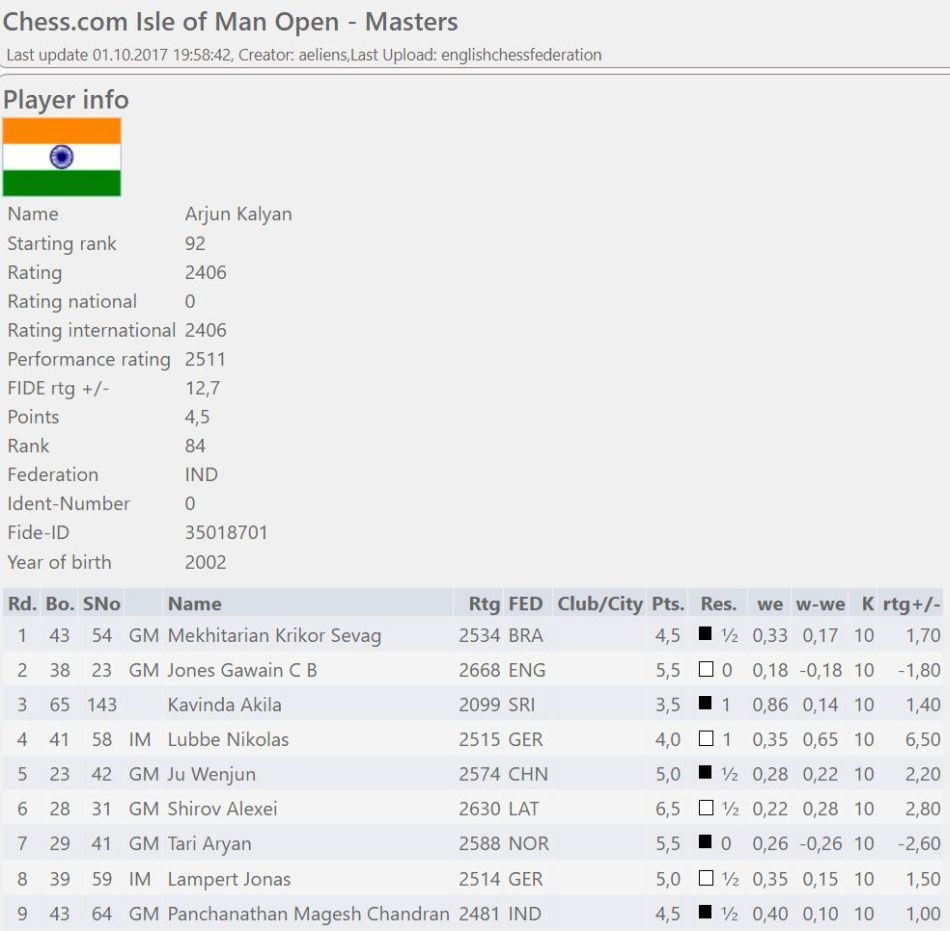Click the Name column header

[x=194, y=603]
